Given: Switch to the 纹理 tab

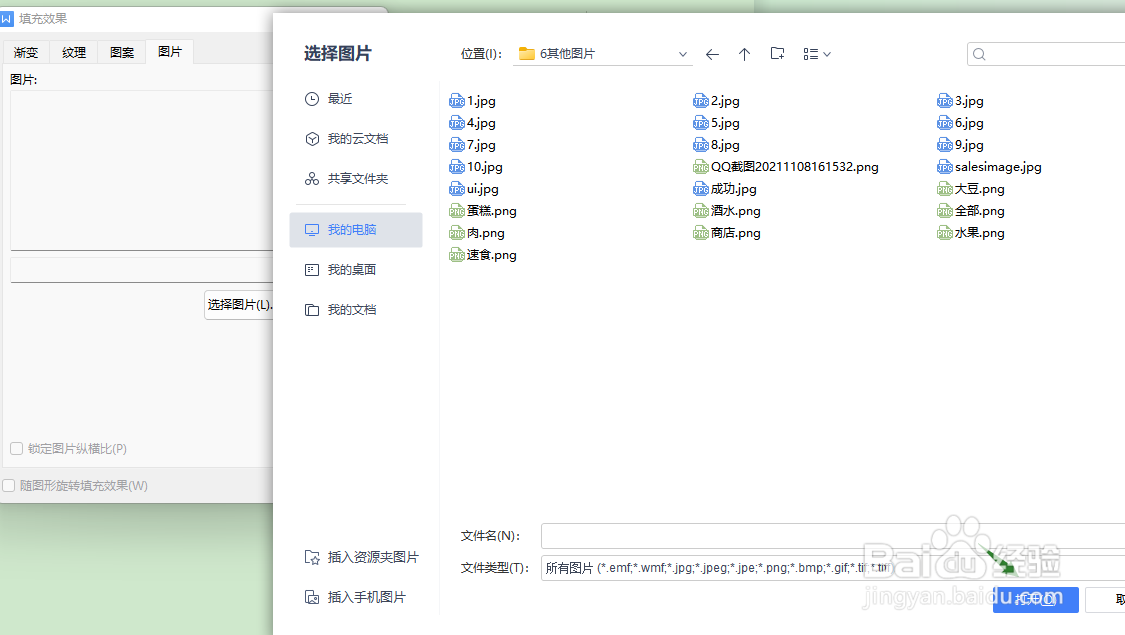Looking at the screenshot, I should point(72,51).
